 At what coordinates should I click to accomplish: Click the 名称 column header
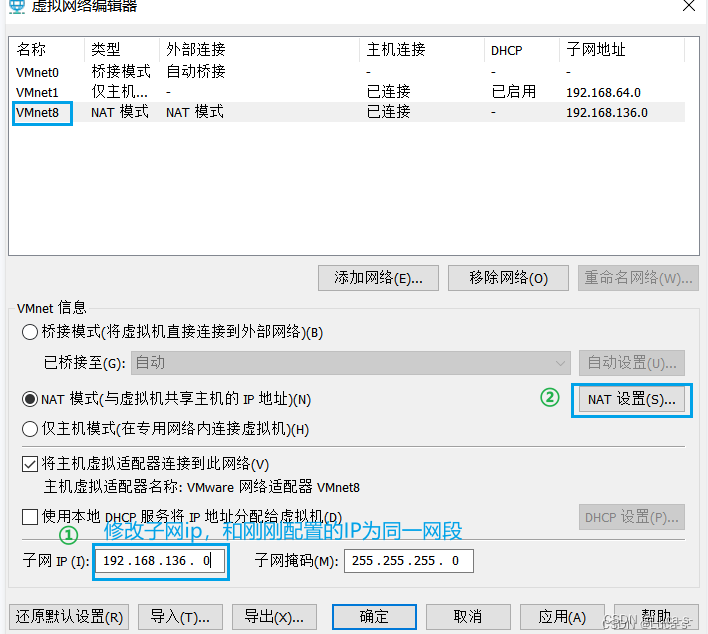pyautogui.click(x=47, y=50)
